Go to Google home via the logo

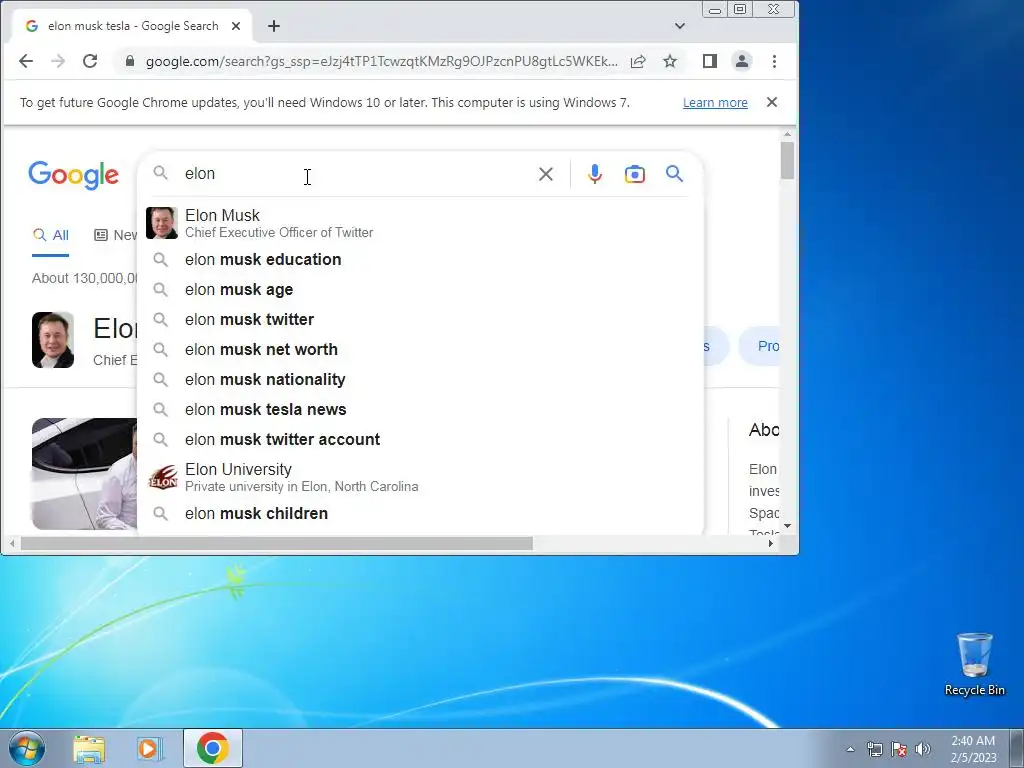pos(74,175)
